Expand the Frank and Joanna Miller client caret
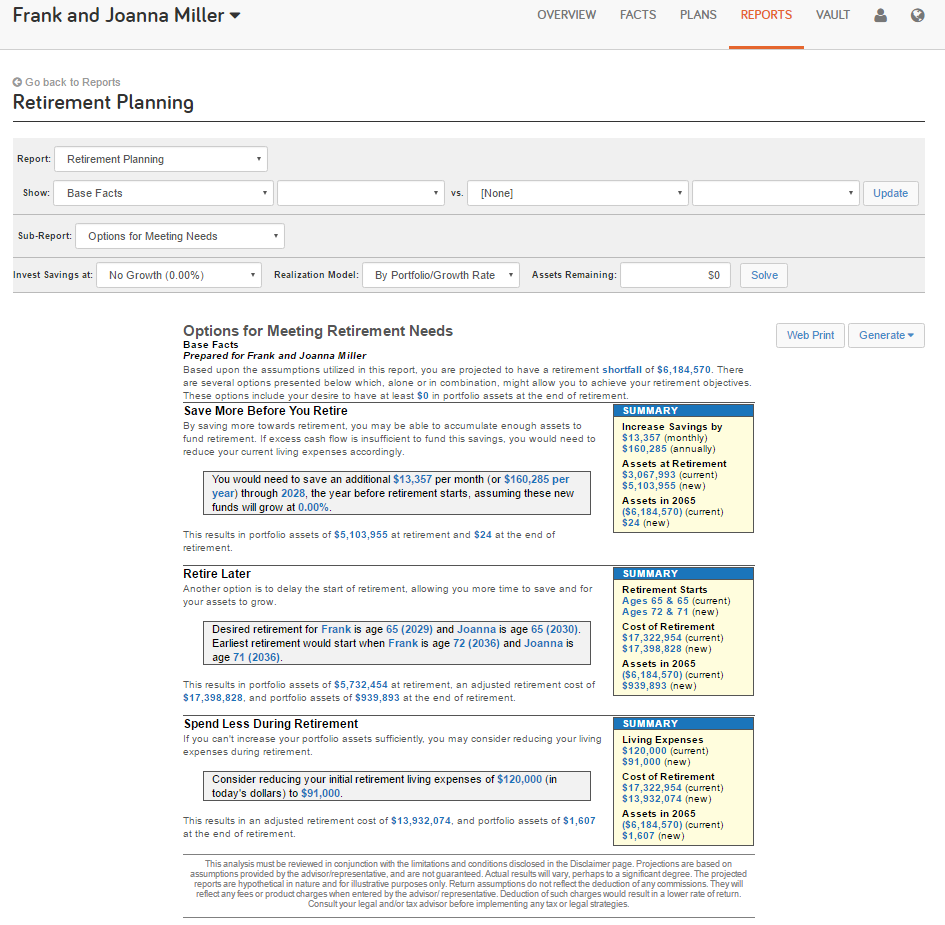Viewport: 945px width, 925px height. tap(235, 16)
